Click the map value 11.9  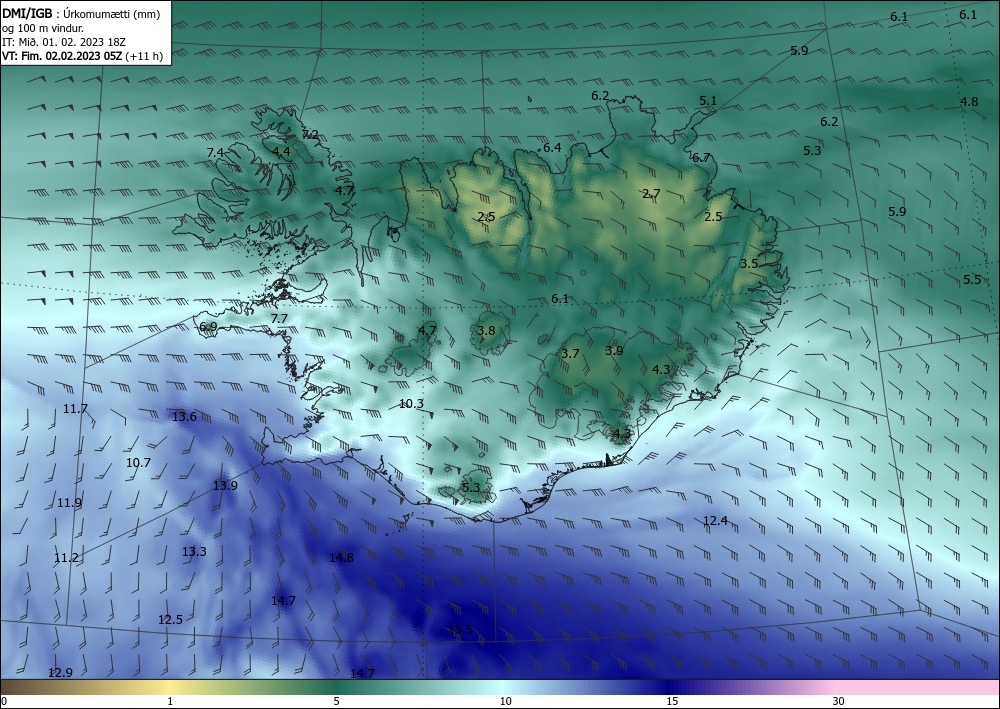(70, 503)
